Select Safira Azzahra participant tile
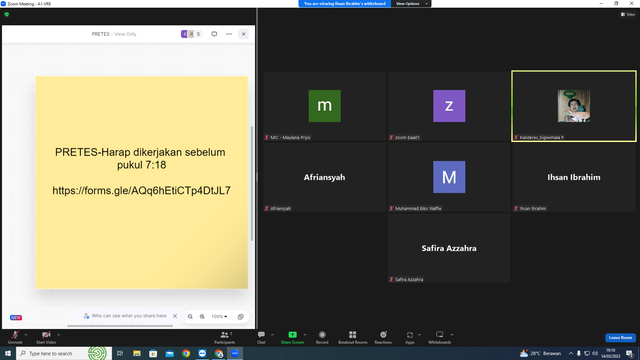 click(449, 248)
